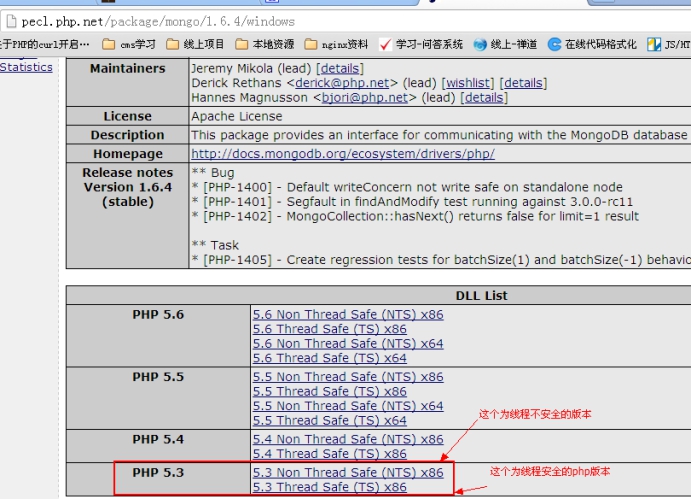Open the 学习-问答系统 bookmark
The image size is (692, 499).
[421, 45]
